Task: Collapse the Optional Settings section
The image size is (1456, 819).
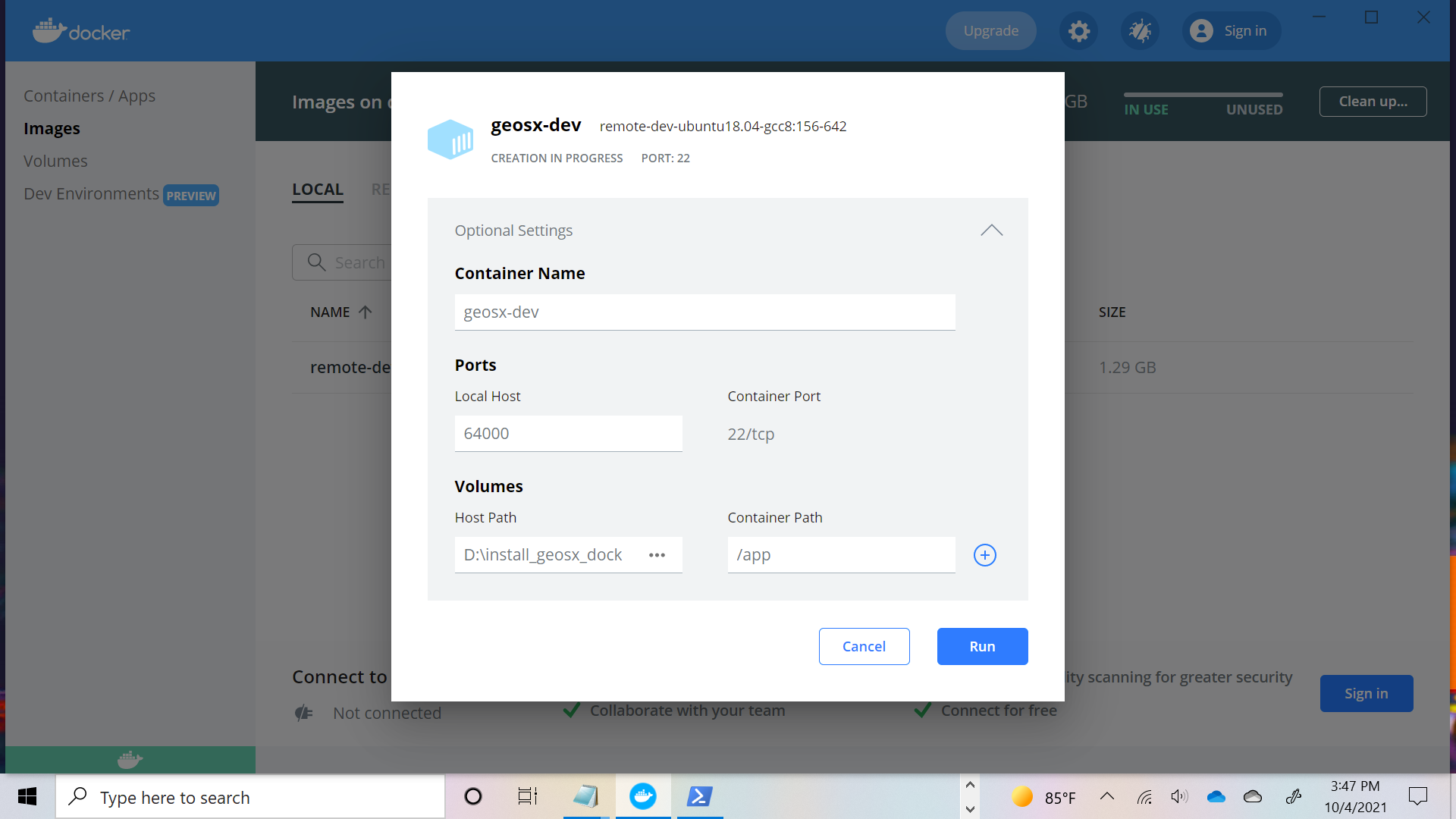Action: [991, 231]
